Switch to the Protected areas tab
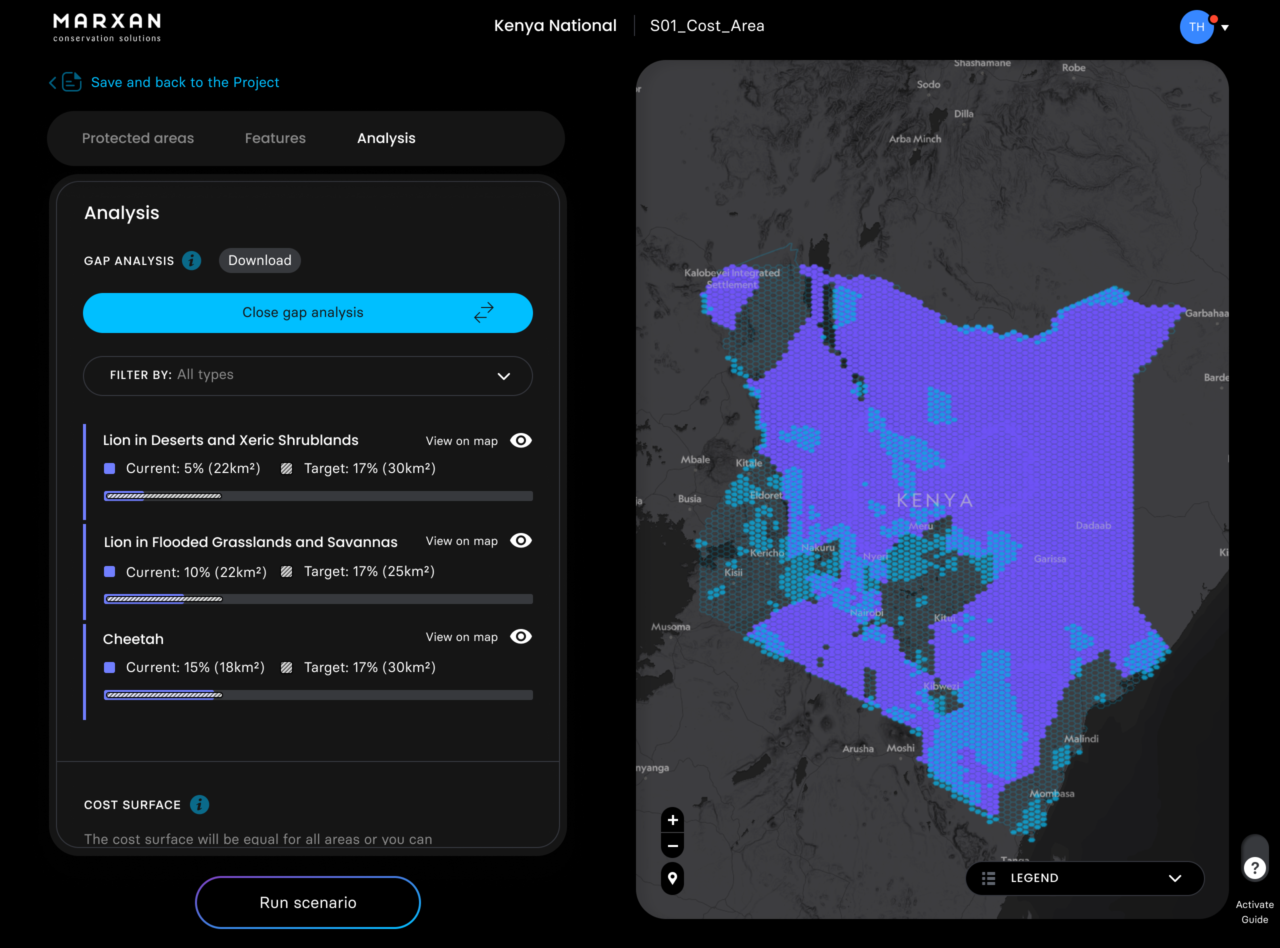The width and height of the screenshot is (1280, 948). (138, 138)
